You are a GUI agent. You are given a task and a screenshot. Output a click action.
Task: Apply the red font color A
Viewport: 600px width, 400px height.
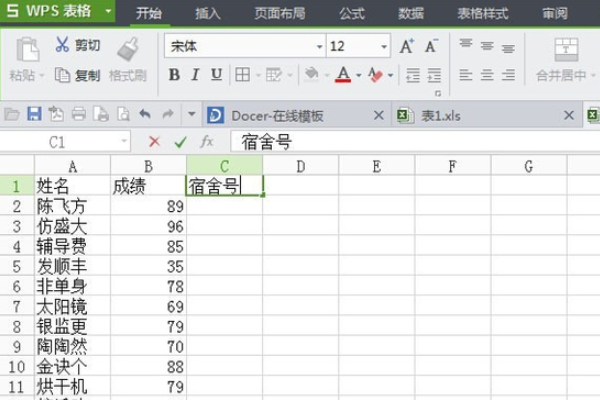tap(343, 75)
